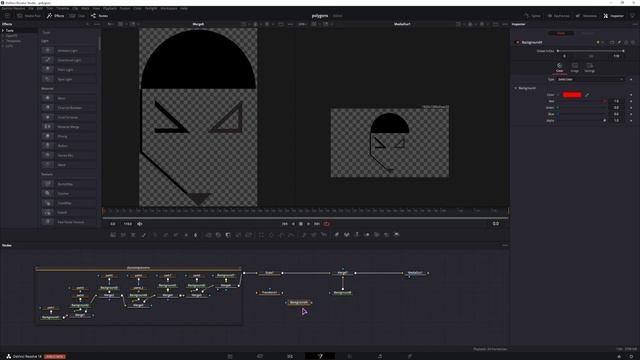Expand the OpenFX tree item
The width and height of the screenshot is (640, 360).
click(3, 36)
